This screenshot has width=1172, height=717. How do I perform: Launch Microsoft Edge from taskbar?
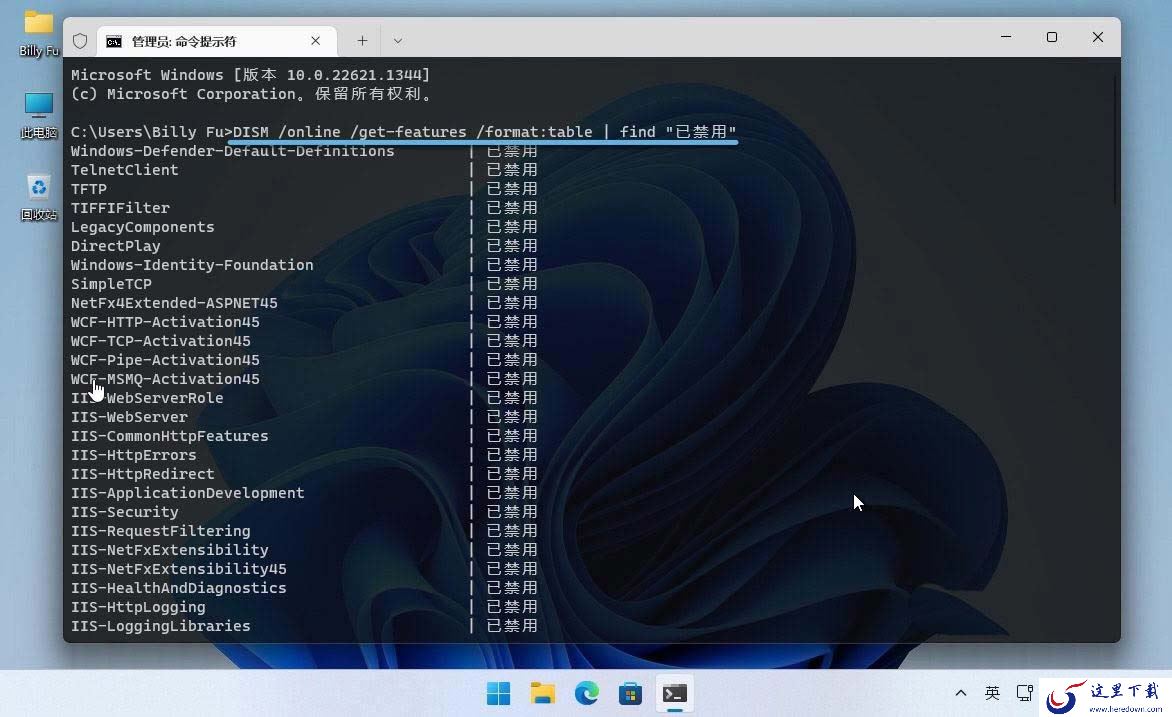587,694
